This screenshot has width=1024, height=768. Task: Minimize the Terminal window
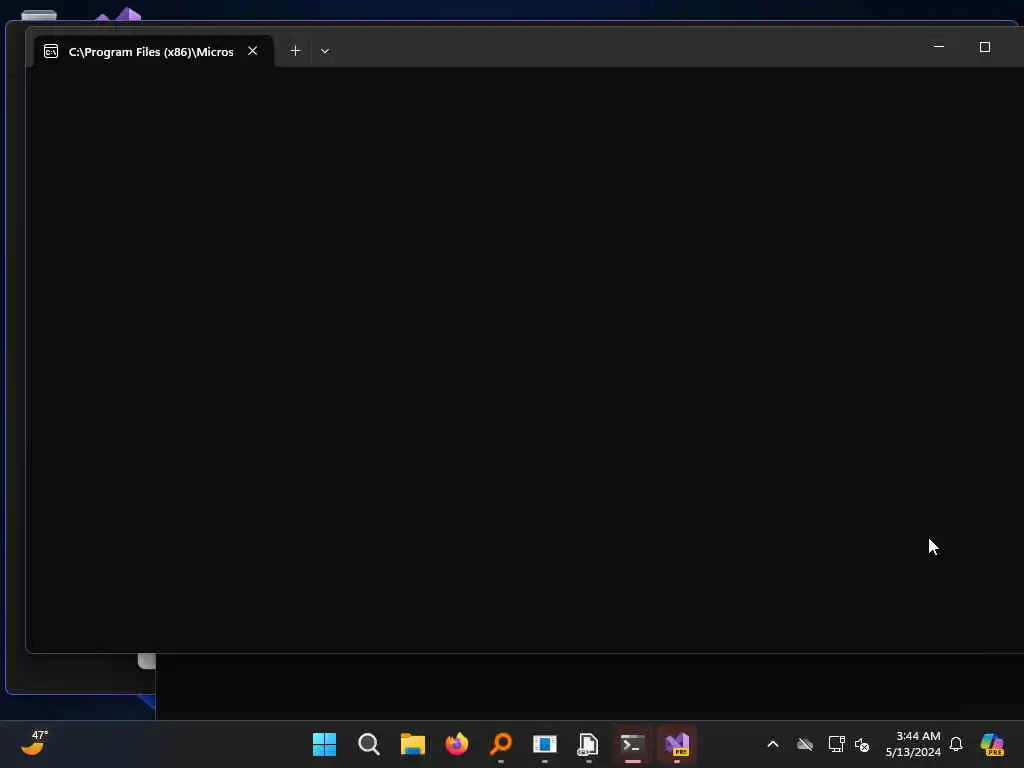tap(938, 47)
